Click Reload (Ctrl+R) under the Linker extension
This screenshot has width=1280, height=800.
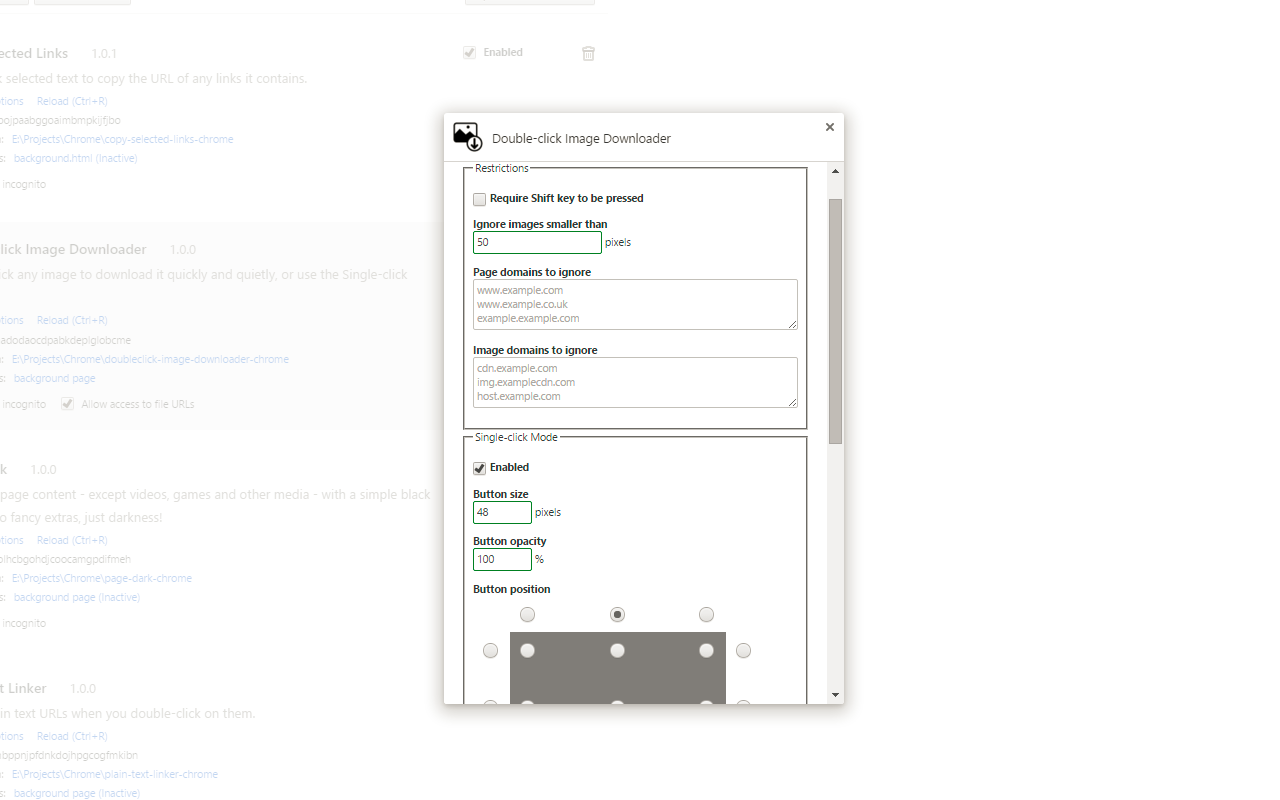[x=72, y=736]
